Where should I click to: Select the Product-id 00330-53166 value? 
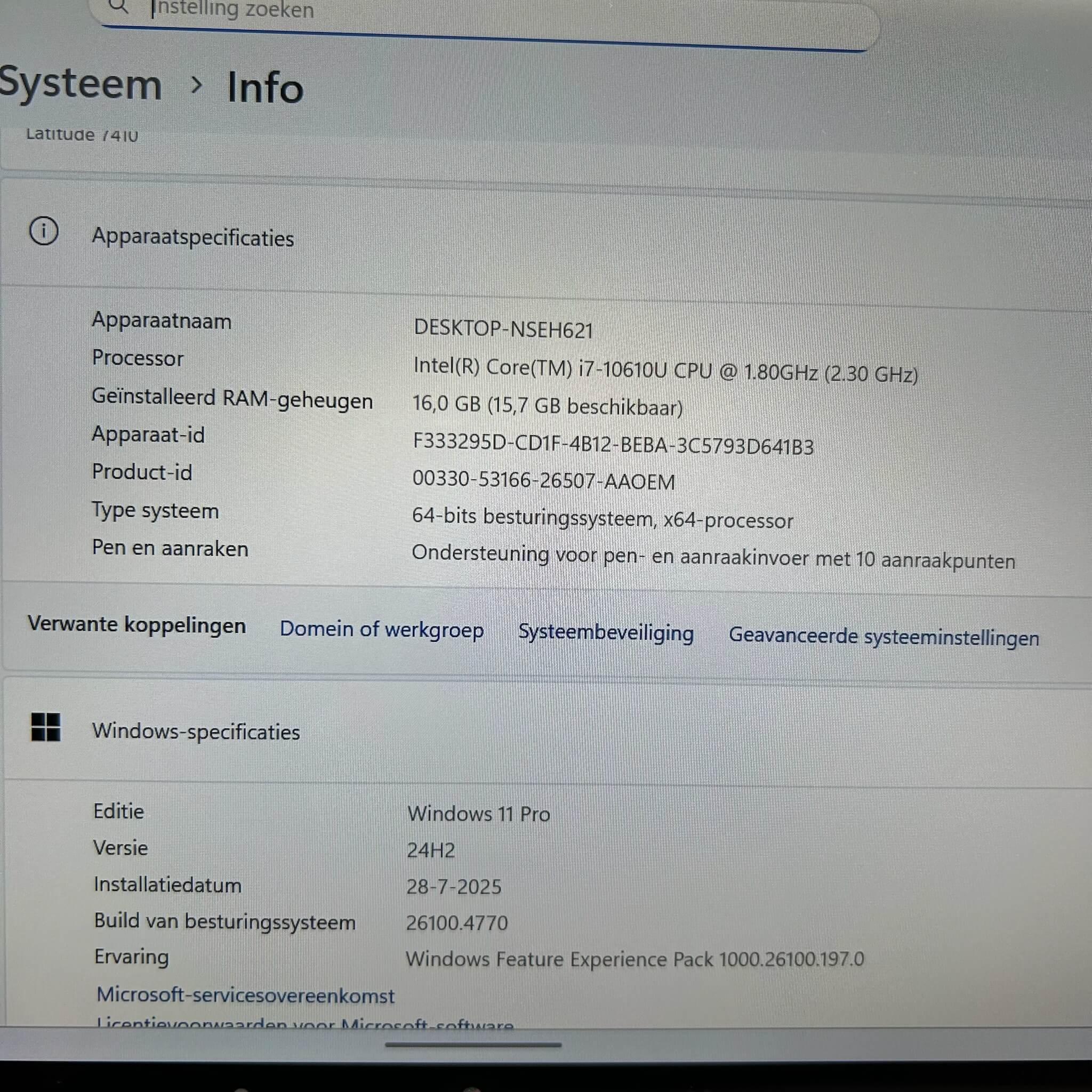click(543, 480)
